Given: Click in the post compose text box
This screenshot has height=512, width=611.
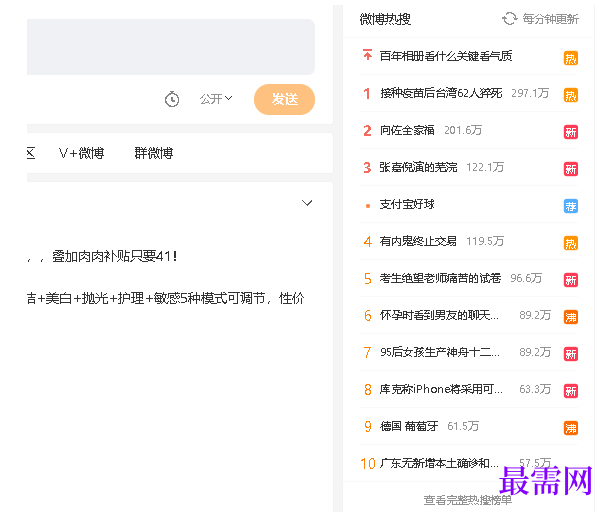Looking at the screenshot, I should click(171, 47).
